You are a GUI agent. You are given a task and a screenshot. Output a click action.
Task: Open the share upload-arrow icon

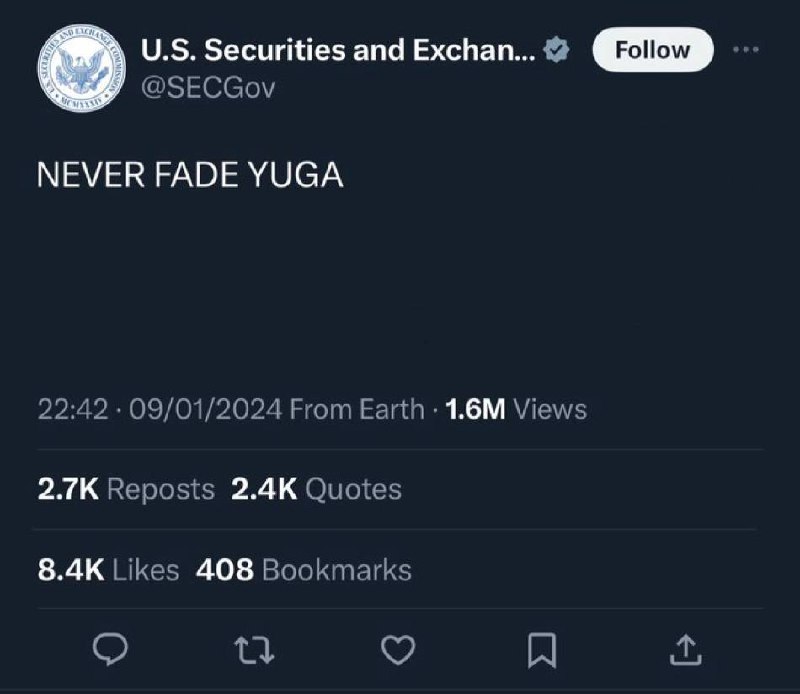686,650
